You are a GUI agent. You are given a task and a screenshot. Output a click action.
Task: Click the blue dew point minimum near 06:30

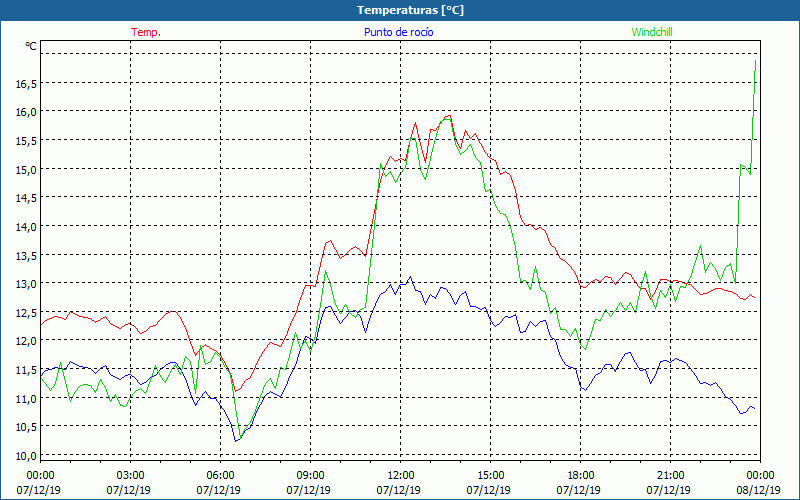236,441
